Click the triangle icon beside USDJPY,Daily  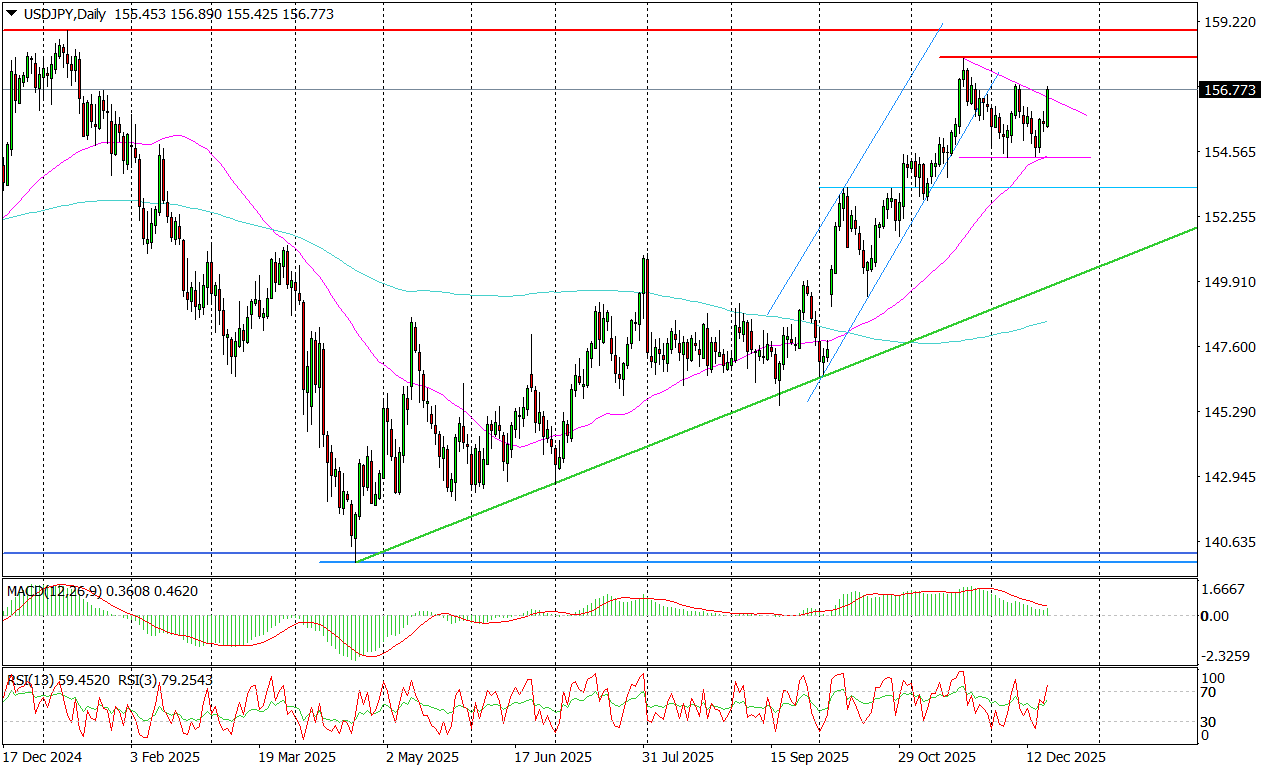click(x=10, y=14)
